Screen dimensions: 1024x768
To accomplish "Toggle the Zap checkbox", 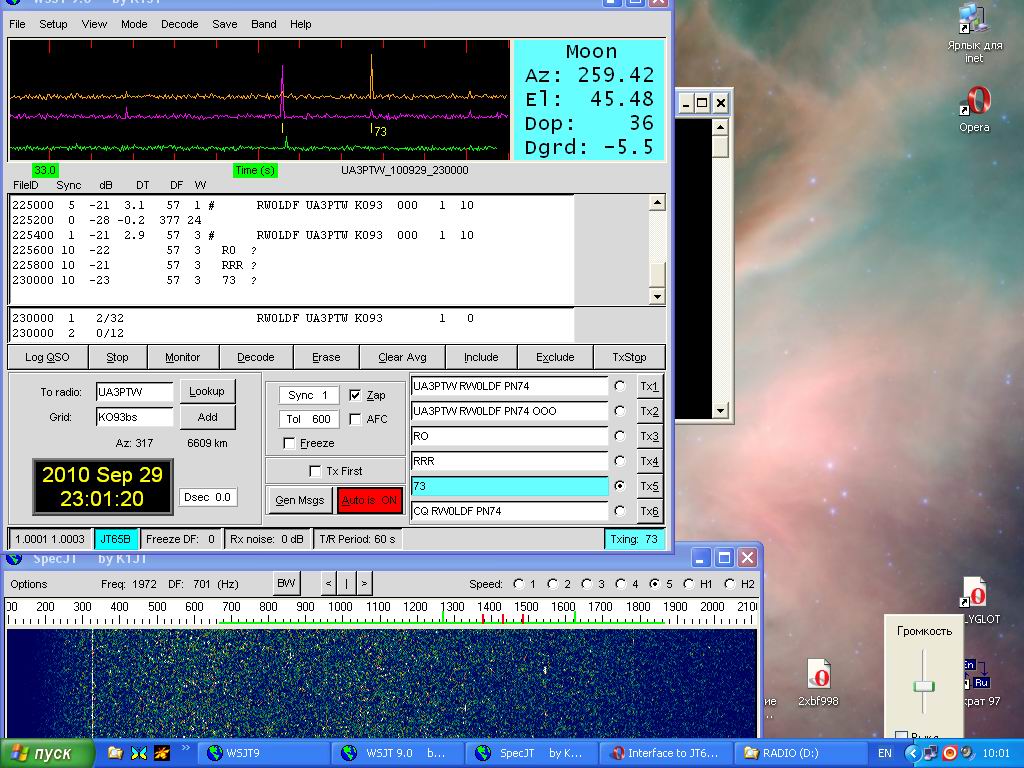I will 355,395.
